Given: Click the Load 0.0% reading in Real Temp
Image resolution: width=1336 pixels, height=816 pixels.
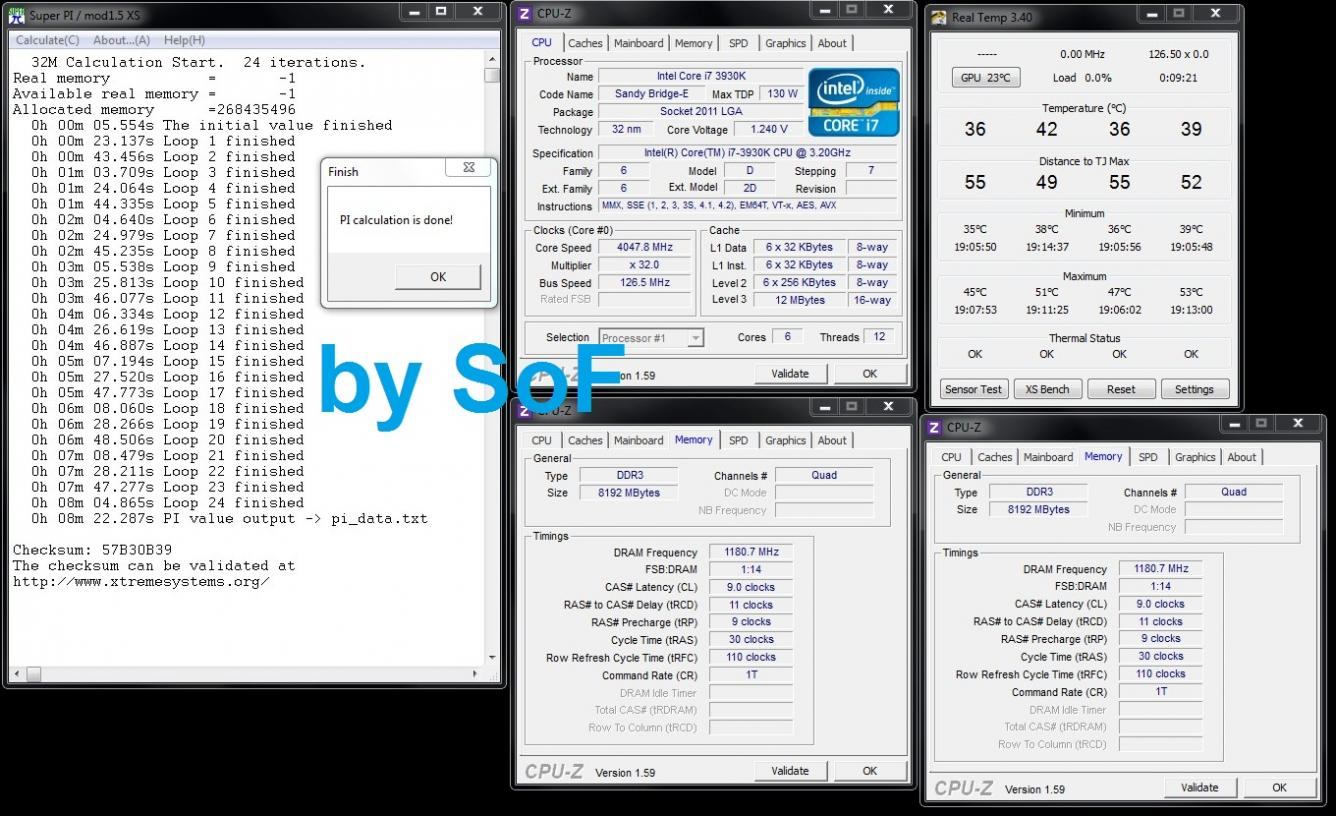Looking at the screenshot, I should pos(1082,78).
